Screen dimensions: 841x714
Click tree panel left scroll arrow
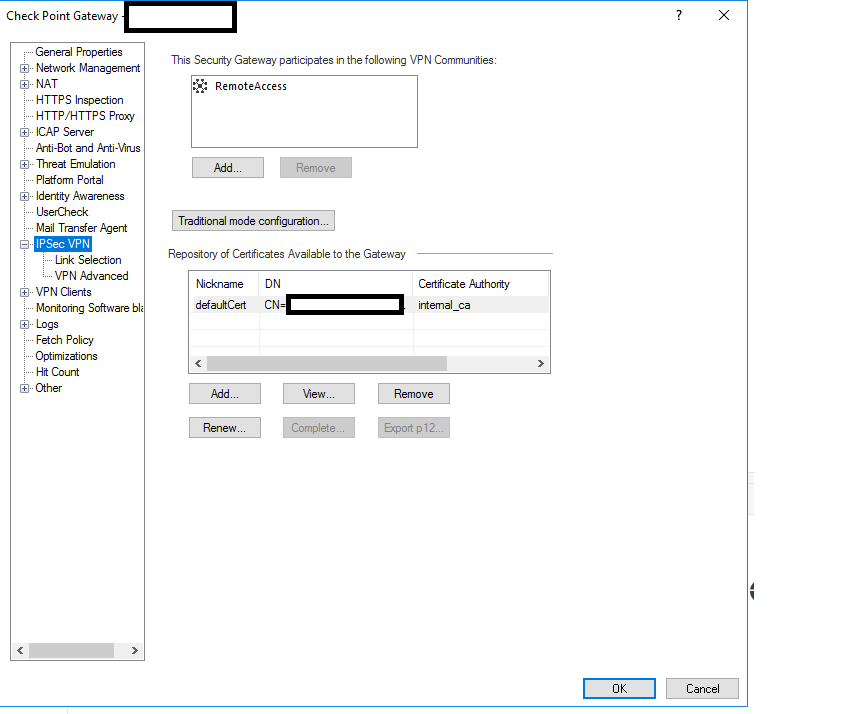point(20,651)
